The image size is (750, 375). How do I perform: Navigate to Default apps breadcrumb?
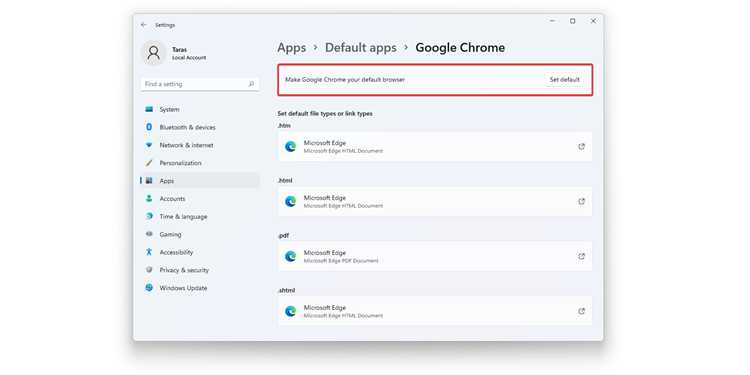361,48
